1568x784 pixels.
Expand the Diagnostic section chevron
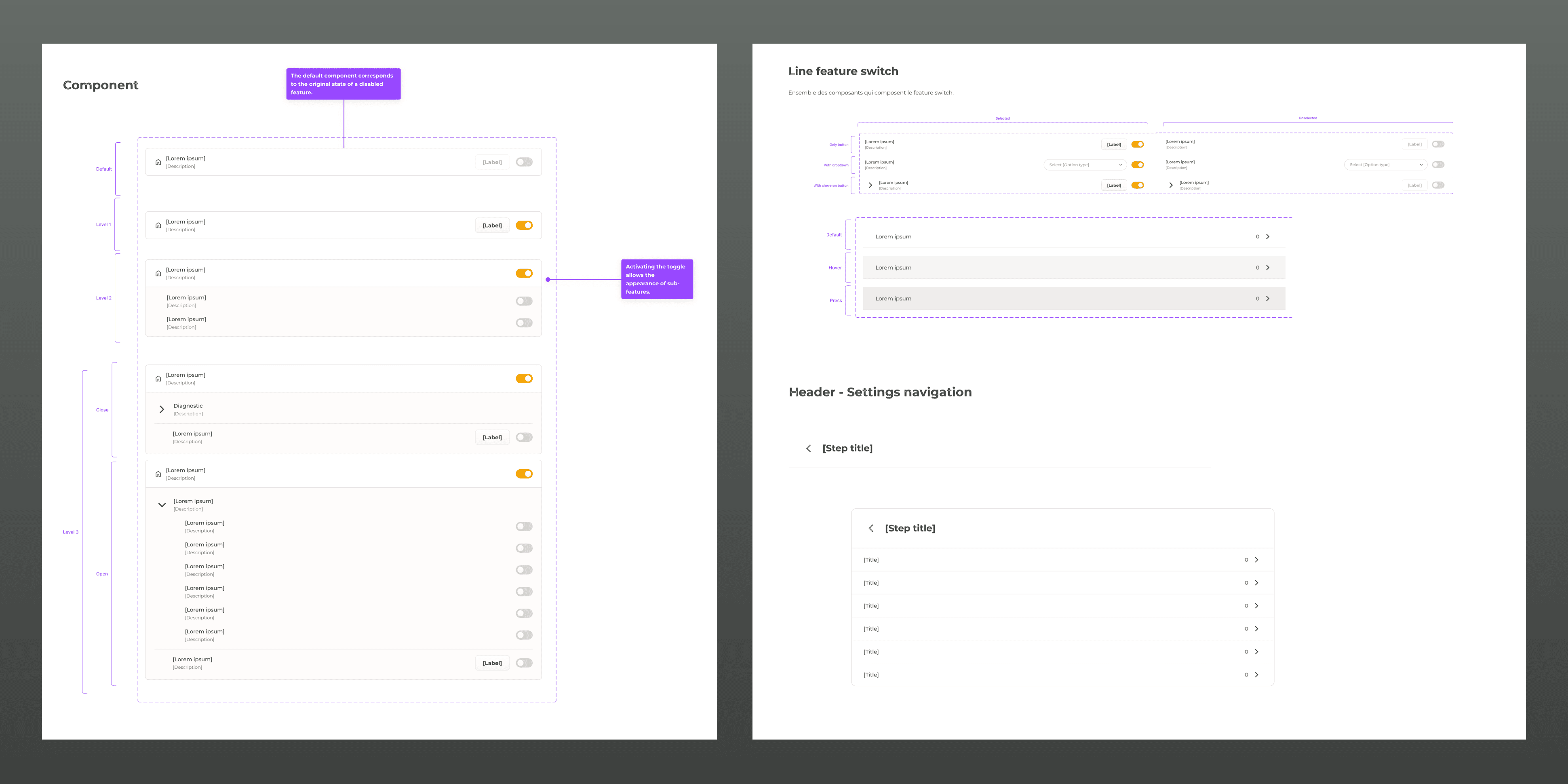click(x=162, y=410)
